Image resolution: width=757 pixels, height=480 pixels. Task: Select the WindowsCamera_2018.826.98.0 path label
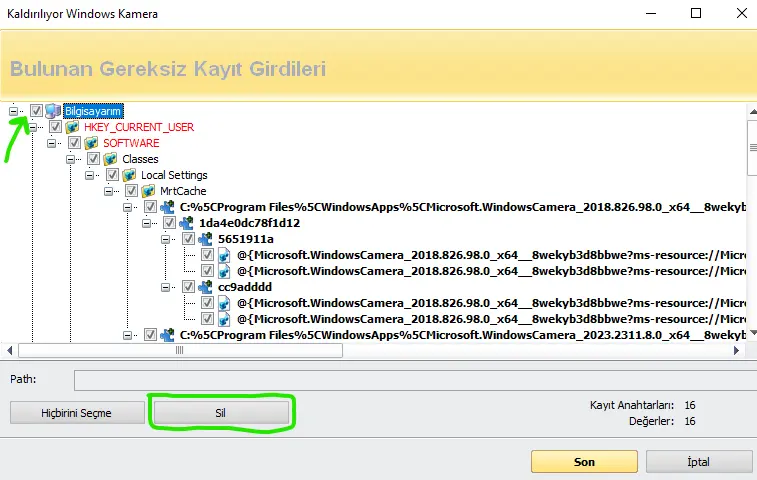point(463,207)
